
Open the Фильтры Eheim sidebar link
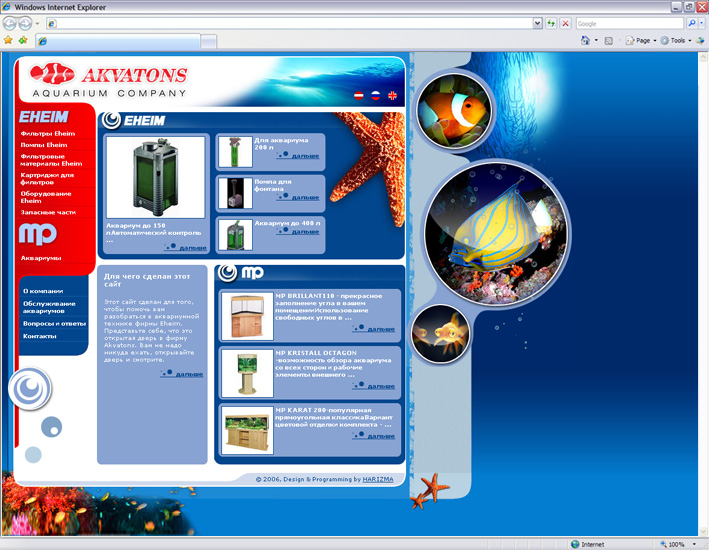47,133
